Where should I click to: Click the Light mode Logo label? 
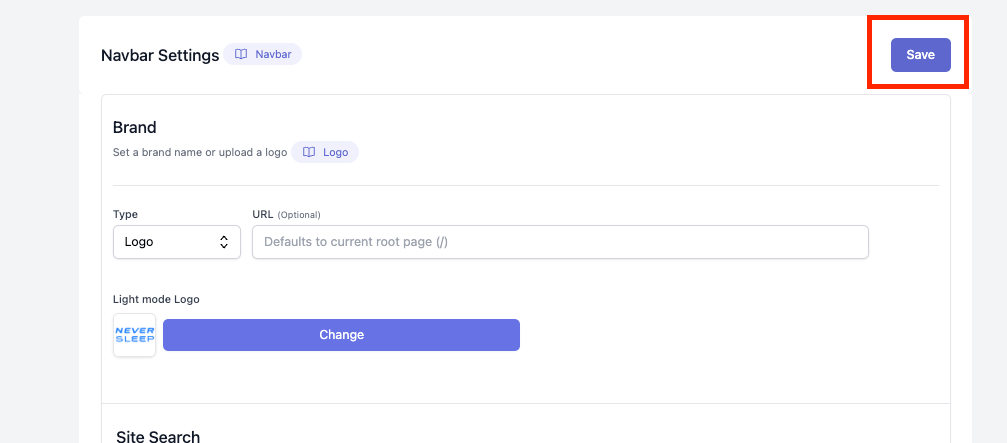156,299
